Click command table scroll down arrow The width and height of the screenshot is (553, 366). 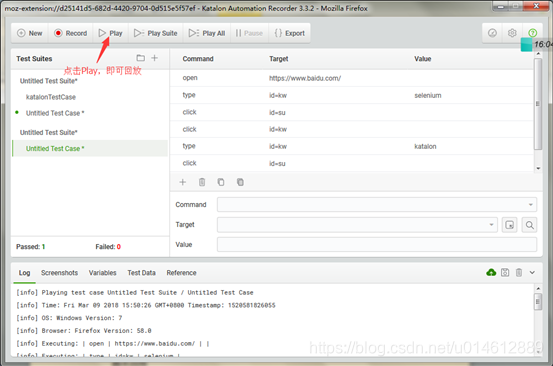point(538,168)
